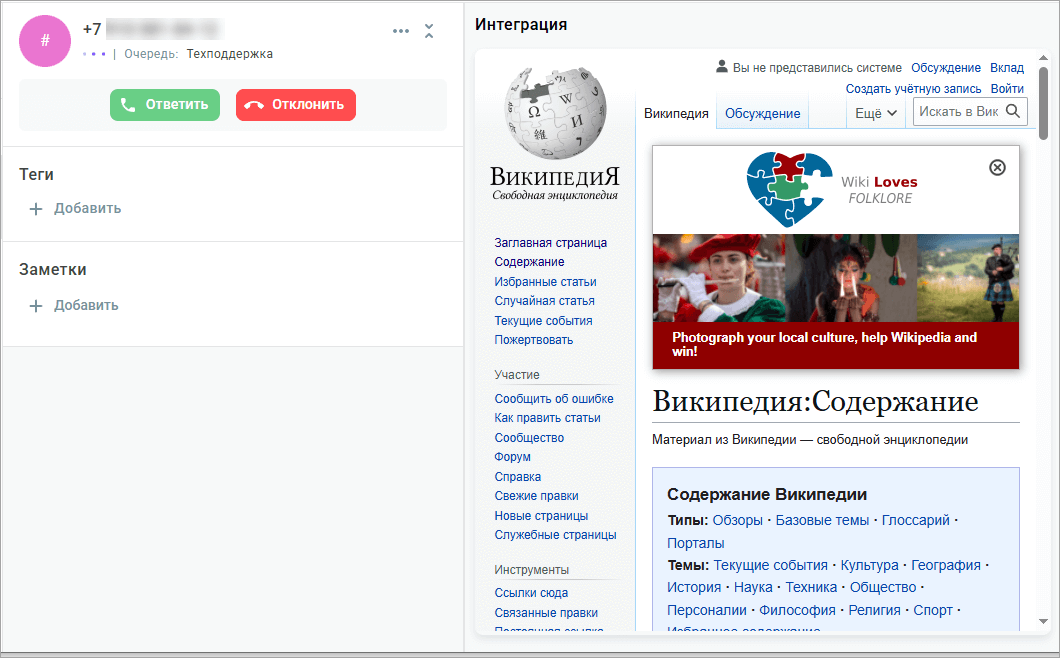Image resolution: width=1060 pixels, height=658 pixels.
Task: Click the Wiki Loves Folklore heart puzzle logo
Action: [x=789, y=190]
